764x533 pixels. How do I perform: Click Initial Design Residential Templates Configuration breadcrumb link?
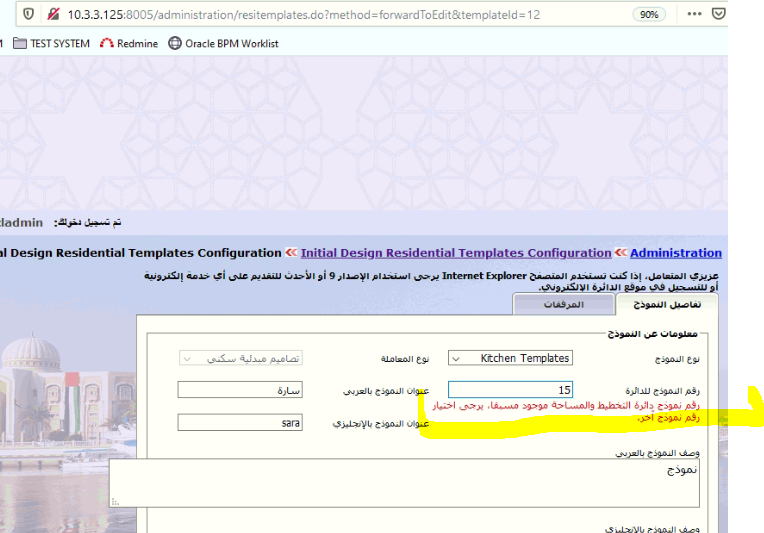coord(456,253)
